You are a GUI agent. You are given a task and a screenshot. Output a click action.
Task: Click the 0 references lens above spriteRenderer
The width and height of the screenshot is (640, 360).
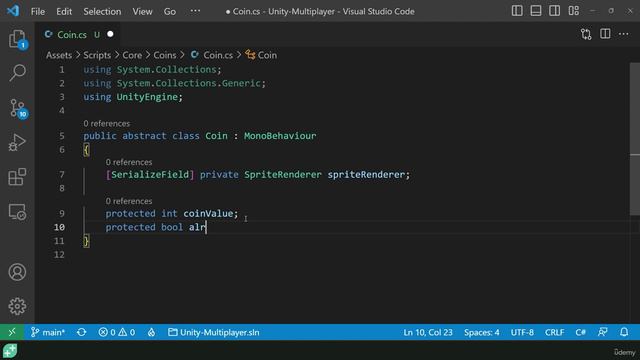click(x=129, y=162)
